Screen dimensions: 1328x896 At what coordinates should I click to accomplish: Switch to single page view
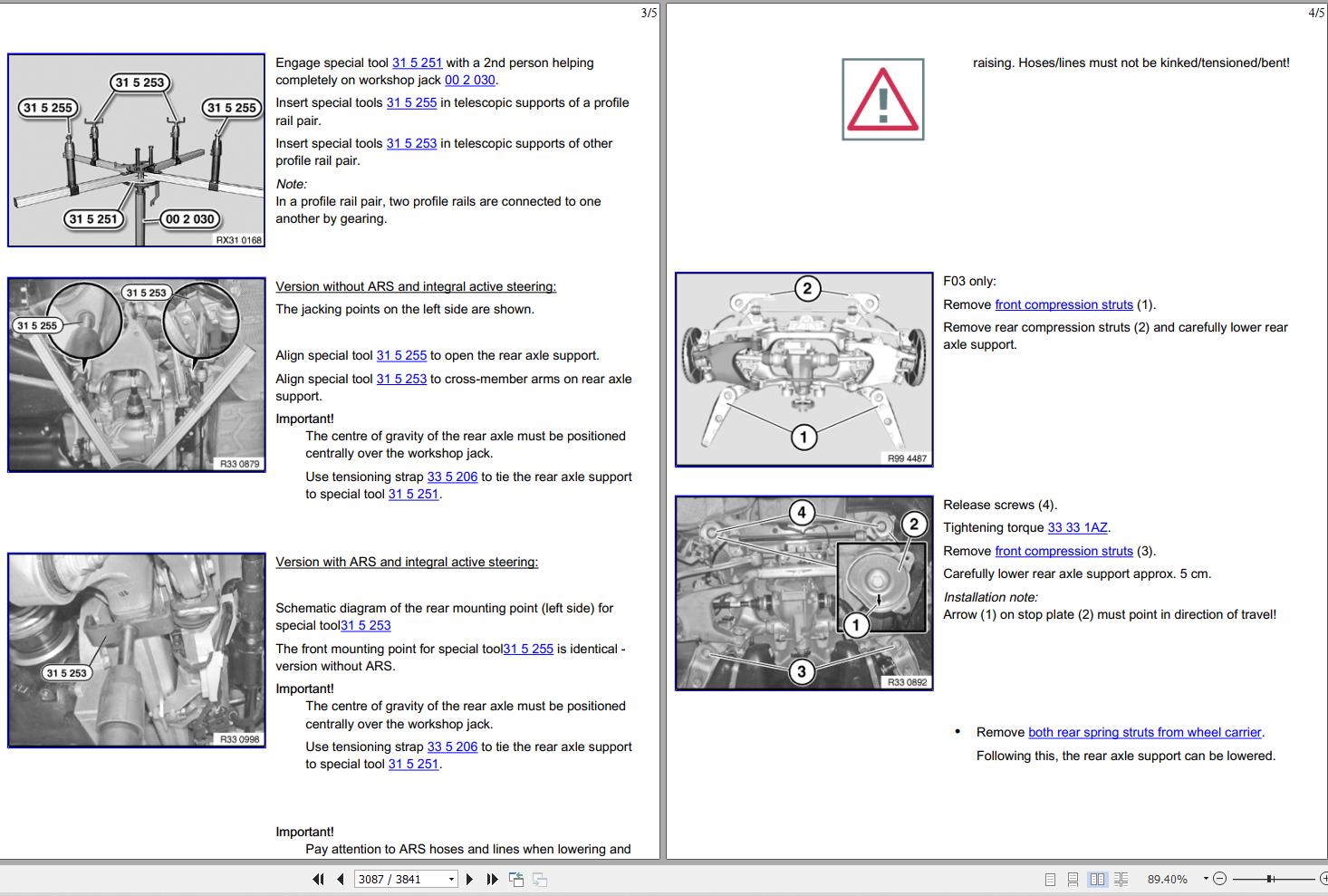[x=1050, y=879]
